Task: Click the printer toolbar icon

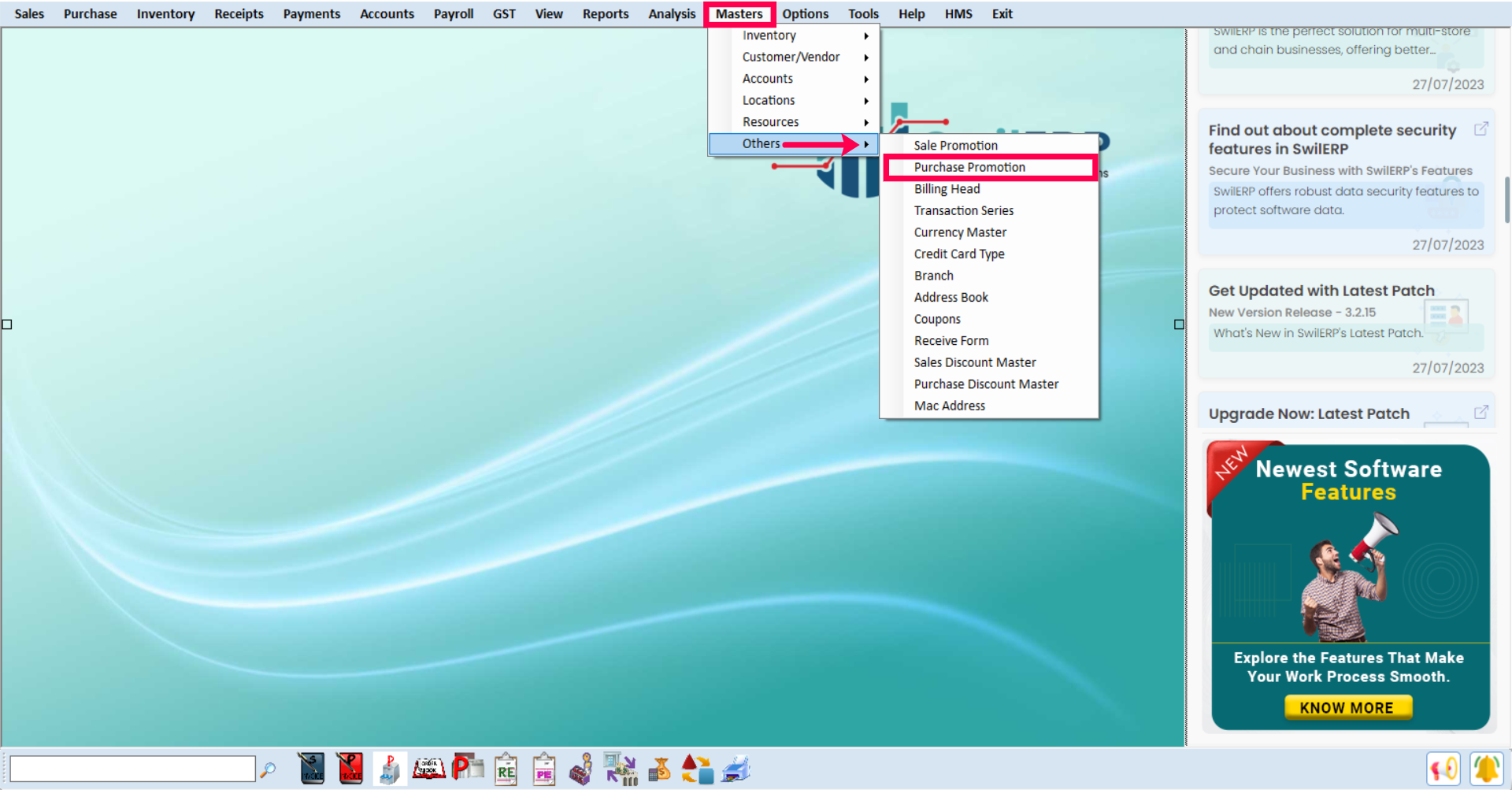Action: point(736,769)
